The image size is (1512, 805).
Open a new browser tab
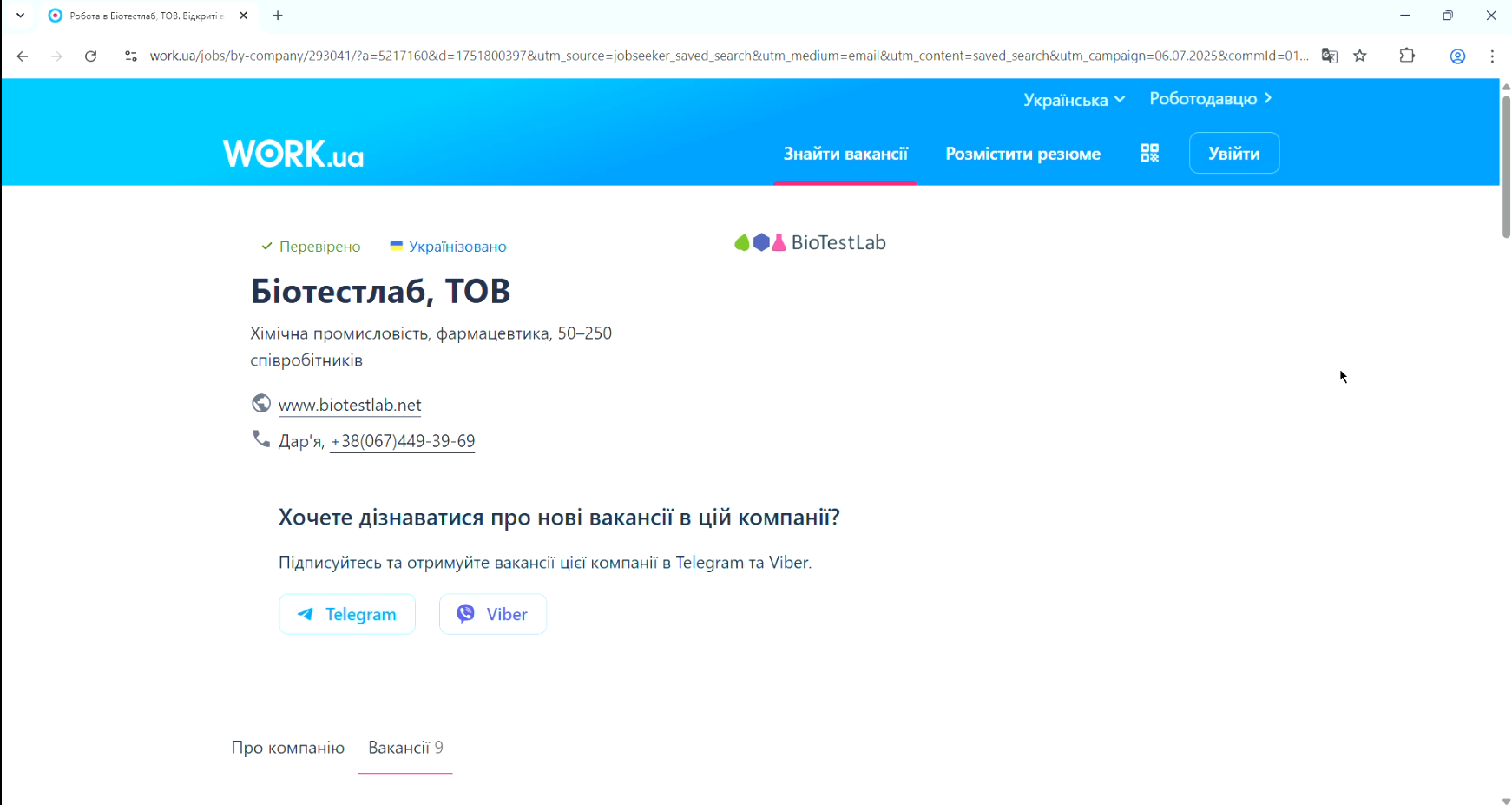click(278, 16)
